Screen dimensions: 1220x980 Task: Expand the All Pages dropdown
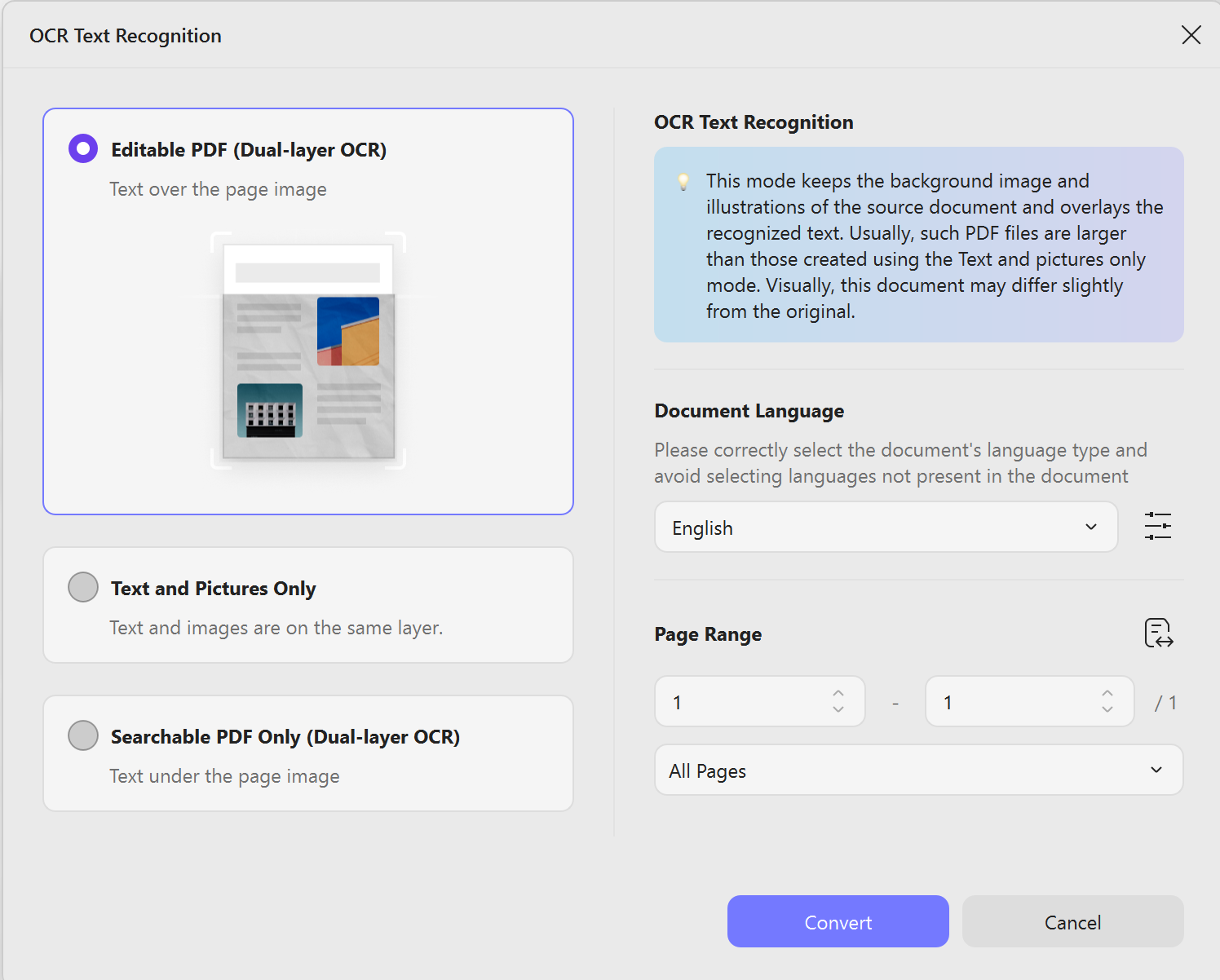coord(919,770)
